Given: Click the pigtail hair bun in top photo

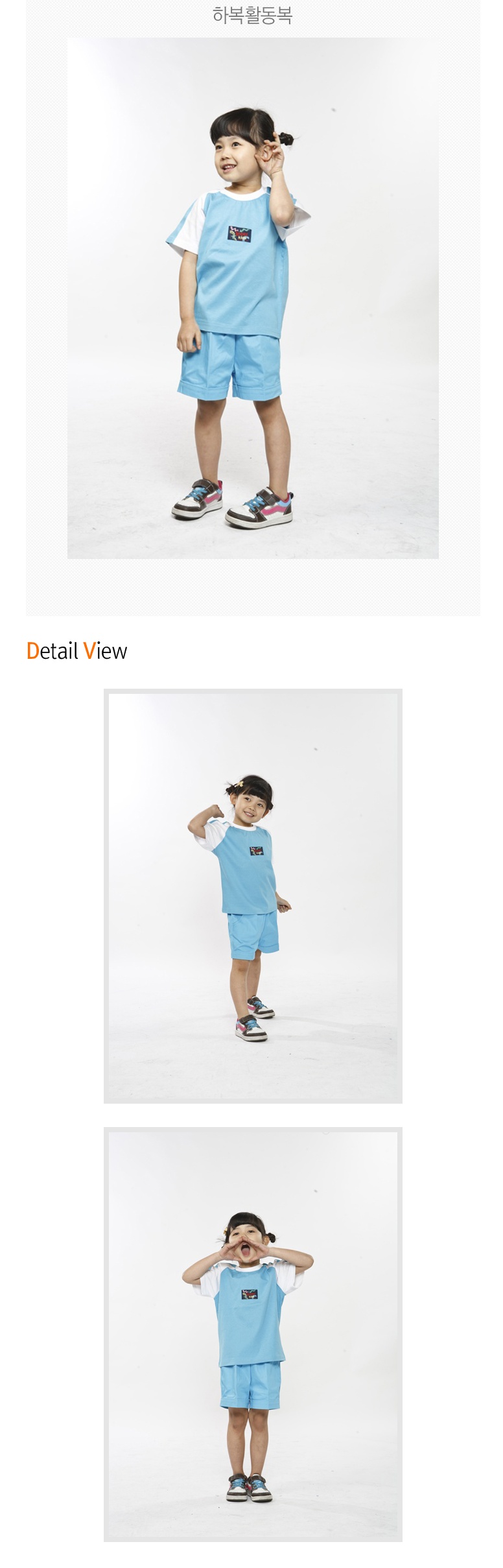Looking at the screenshot, I should (285, 138).
